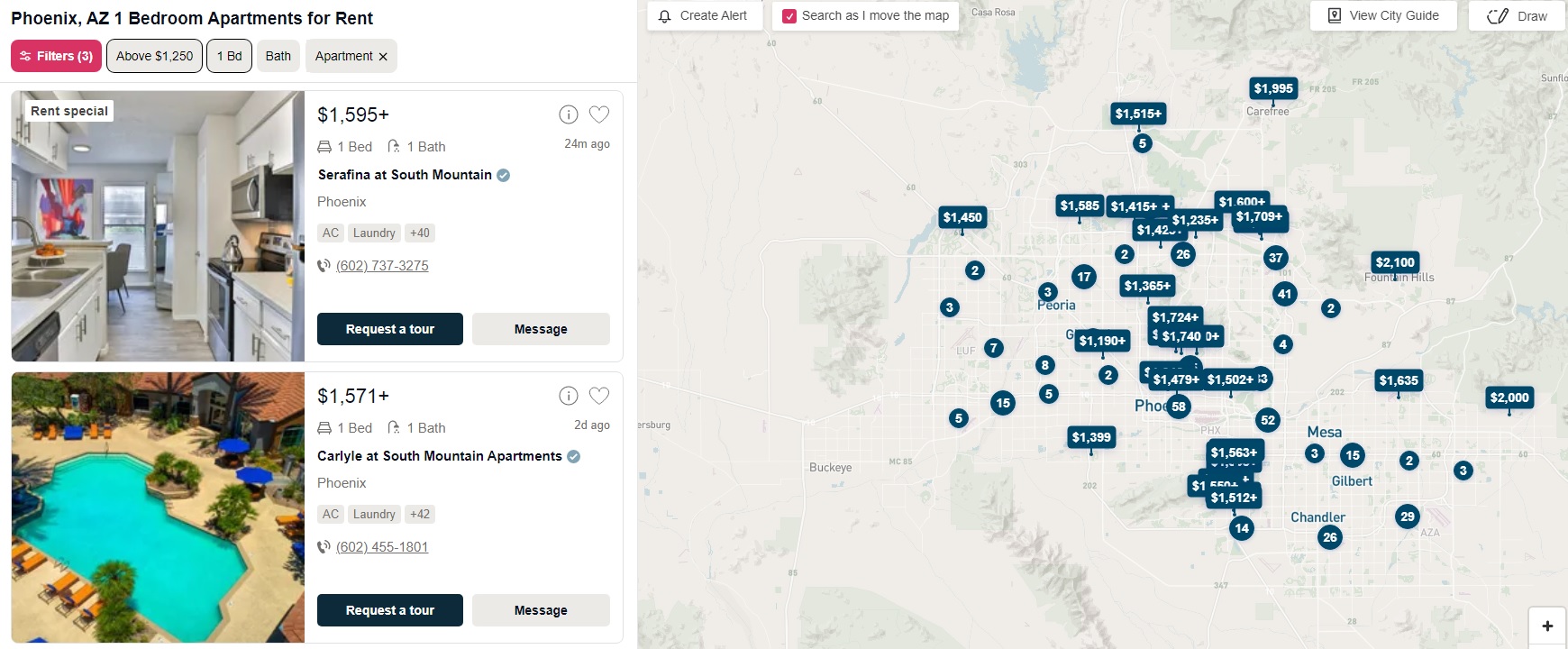Select the $1,724+ map pin
Image resolution: width=1568 pixels, height=649 pixels.
[x=1175, y=317]
